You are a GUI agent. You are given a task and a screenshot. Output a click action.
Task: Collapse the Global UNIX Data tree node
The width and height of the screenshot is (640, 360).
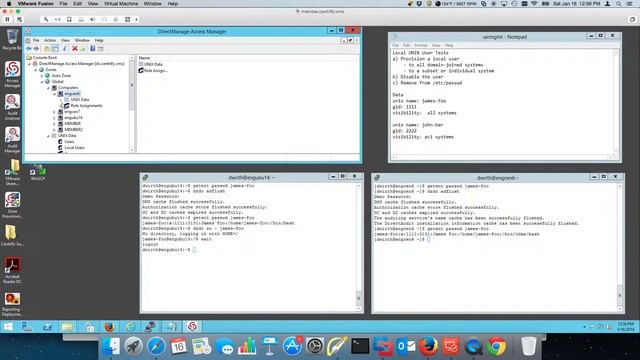(48, 136)
